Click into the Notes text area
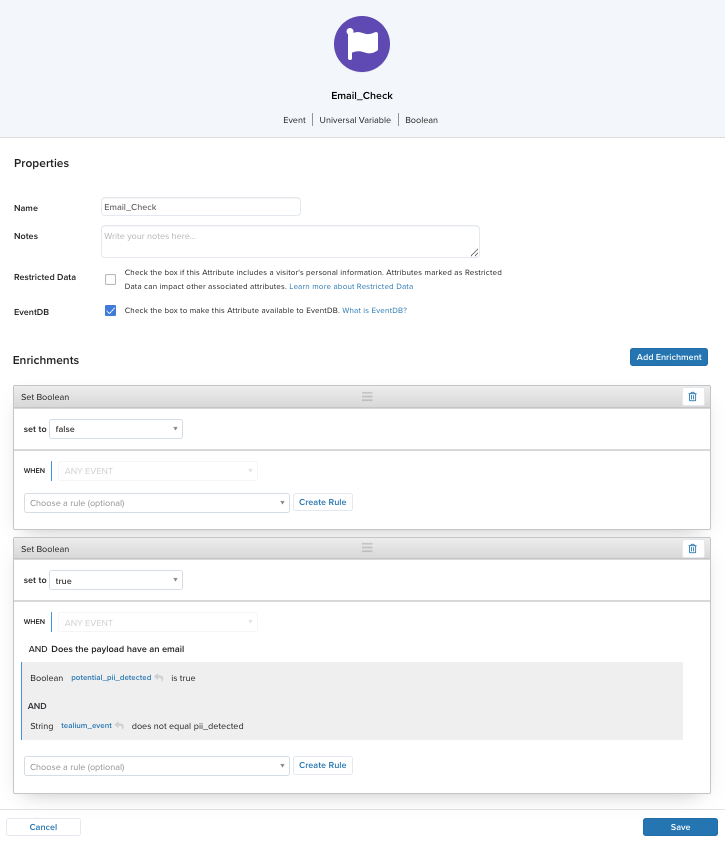The image size is (725, 843). [x=290, y=241]
